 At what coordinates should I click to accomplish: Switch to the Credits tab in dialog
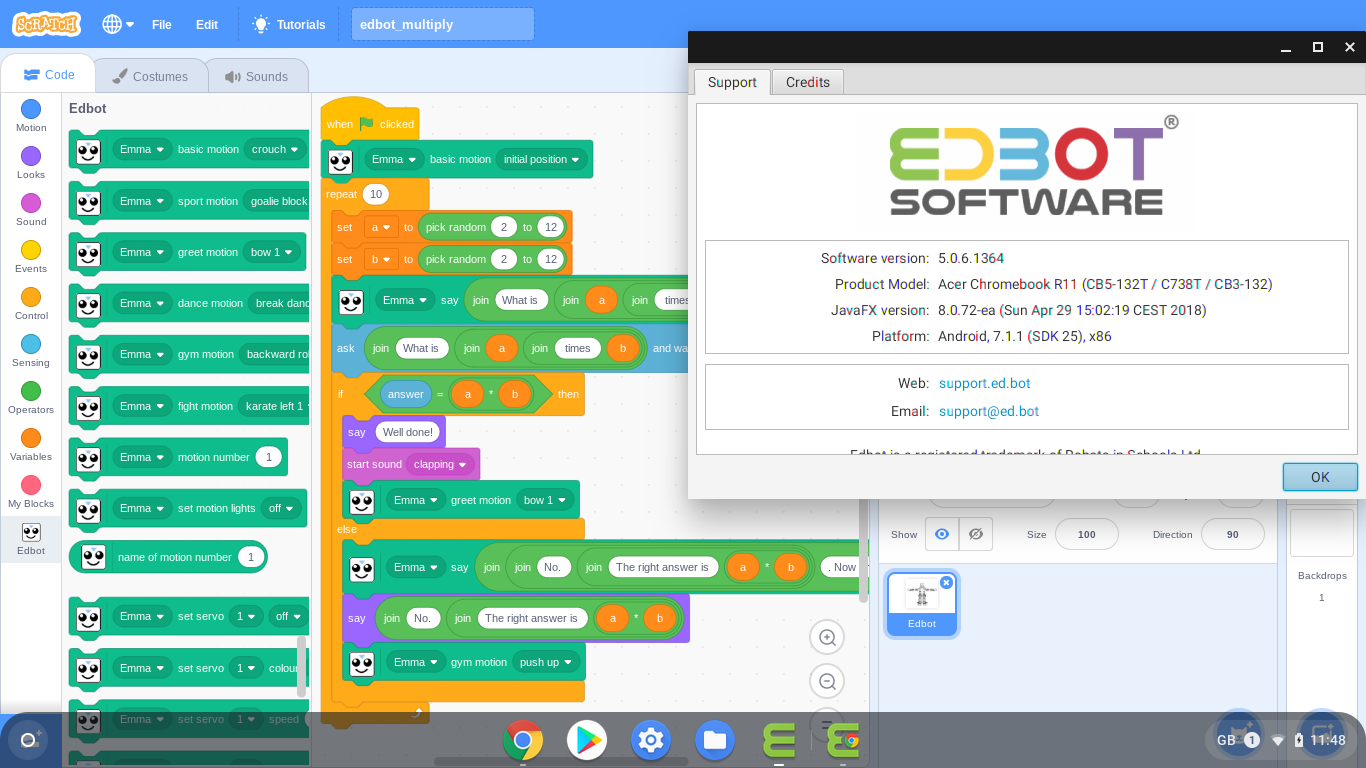[808, 82]
